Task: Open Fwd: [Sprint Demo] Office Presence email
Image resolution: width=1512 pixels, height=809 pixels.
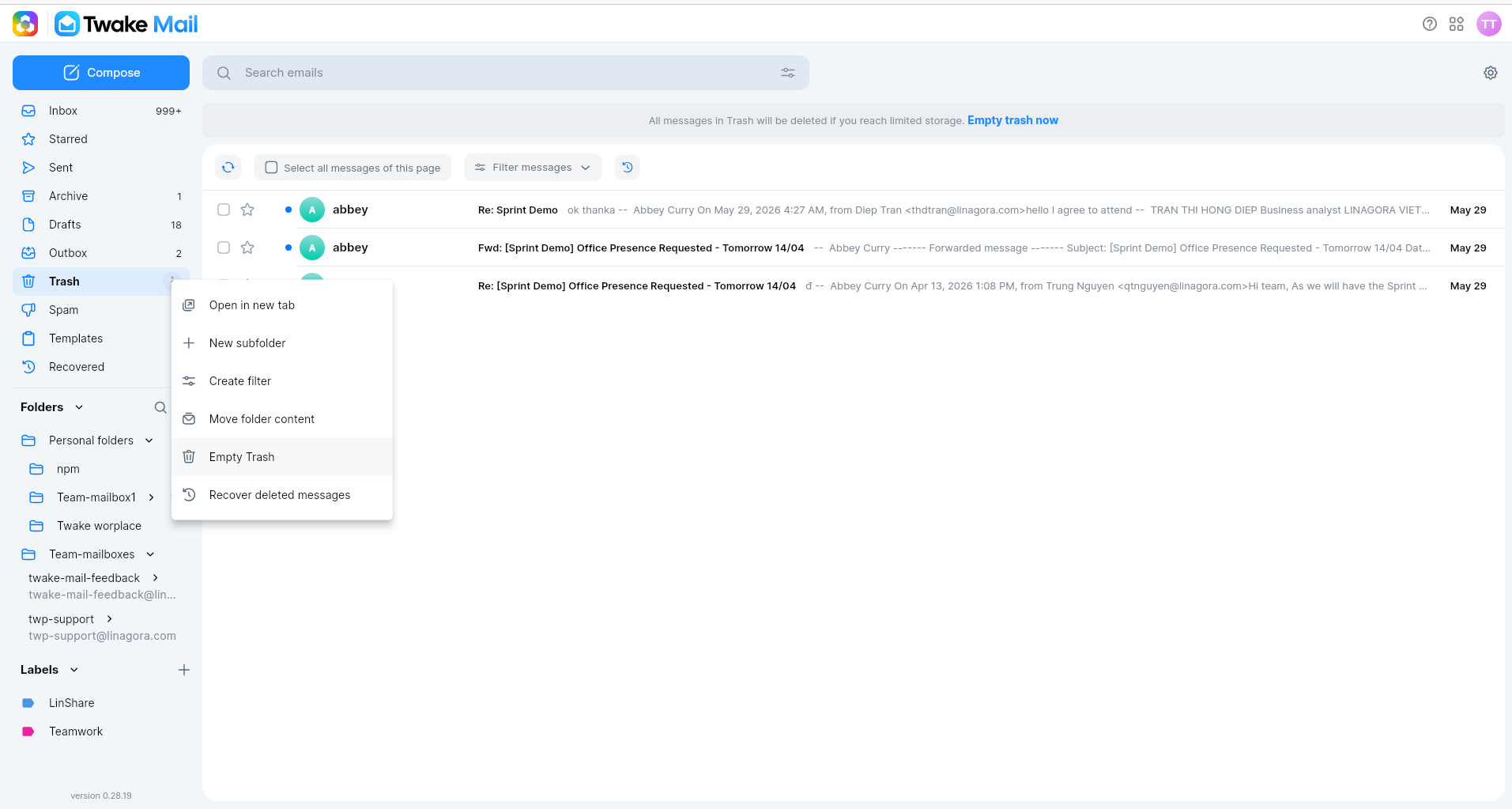Action: point(854,248)
